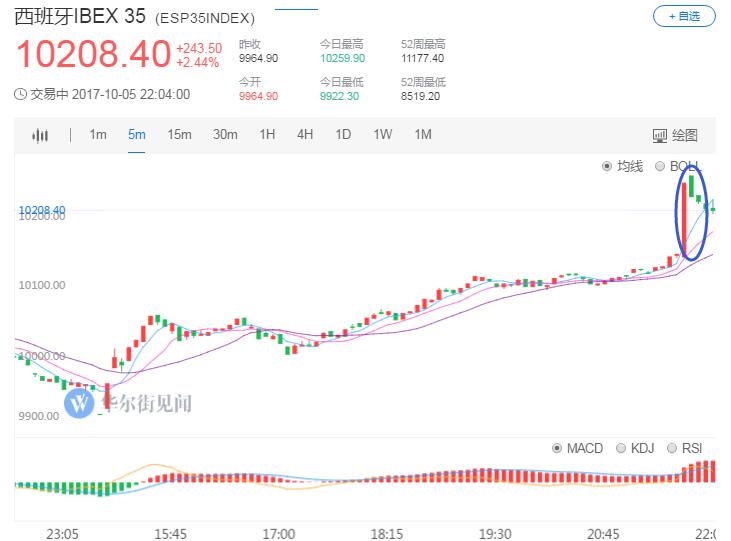The image size is (731, 541).
Task: Select the BOLL indicator radio button
Action: tap(659, 166)
